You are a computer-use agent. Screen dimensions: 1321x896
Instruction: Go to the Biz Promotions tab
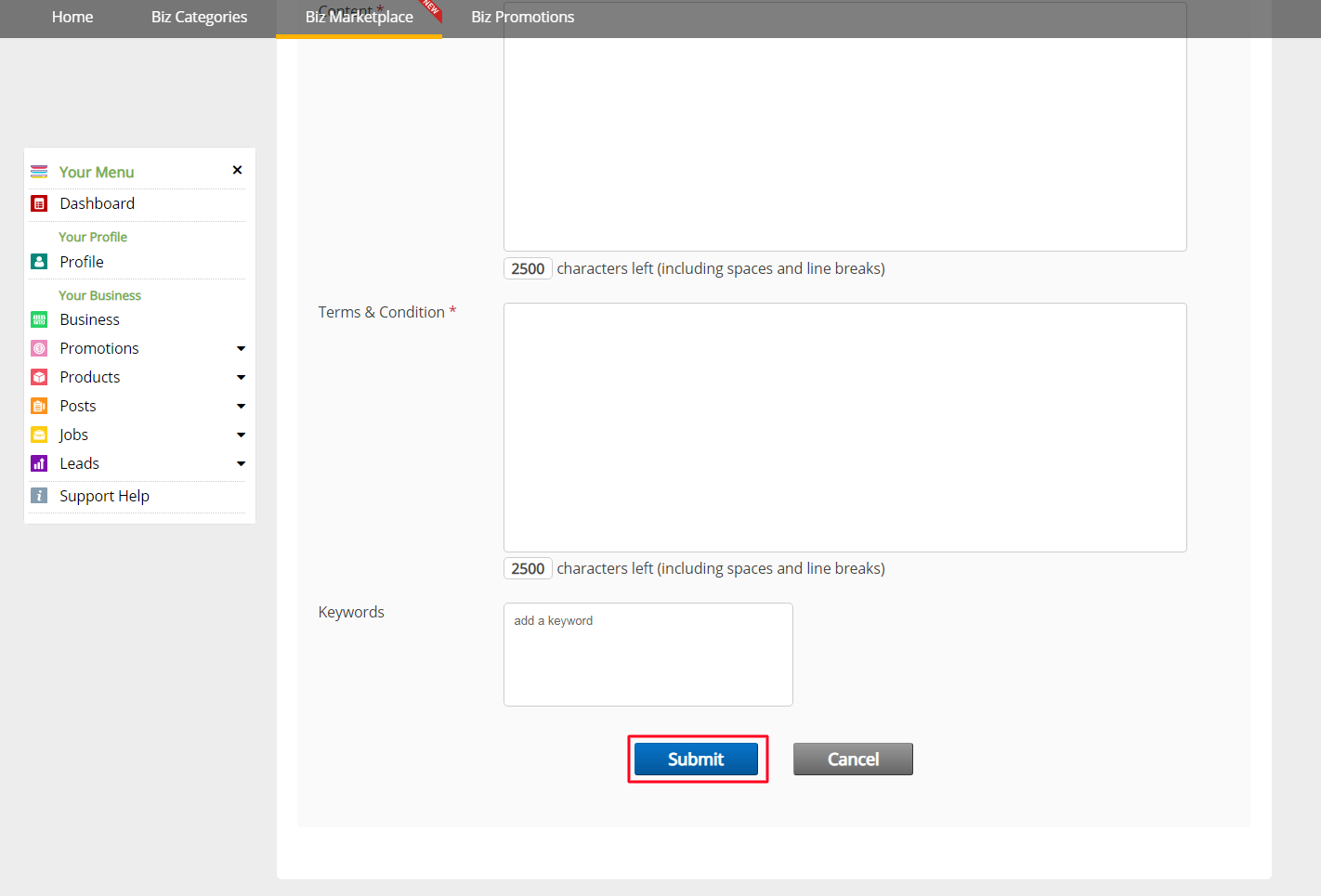[x=522, y=17]
